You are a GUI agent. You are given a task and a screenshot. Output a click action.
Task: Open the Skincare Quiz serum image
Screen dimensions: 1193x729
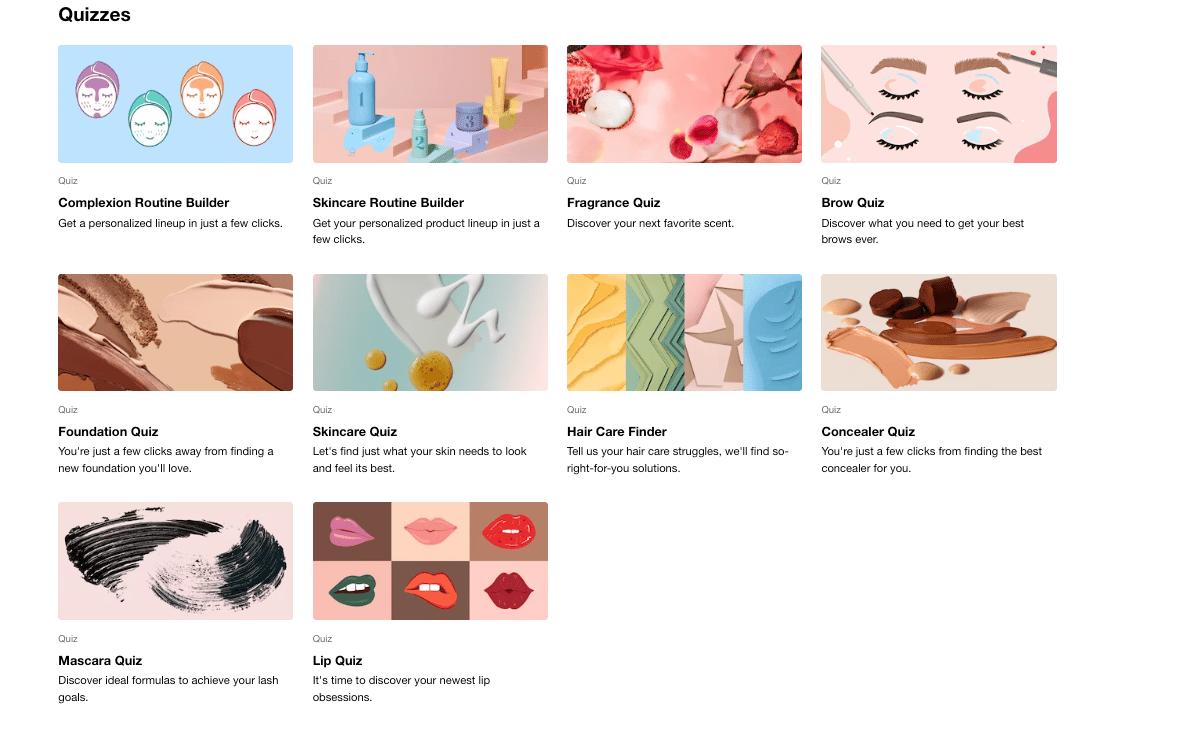click(x=430, y=333)
